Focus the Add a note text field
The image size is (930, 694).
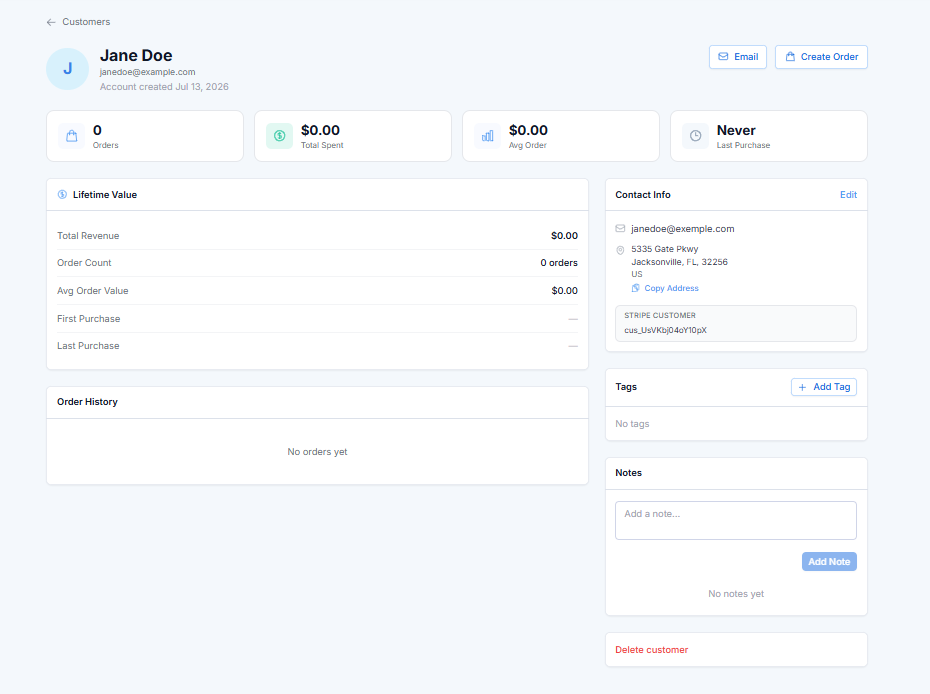click(x=735, y=521)
